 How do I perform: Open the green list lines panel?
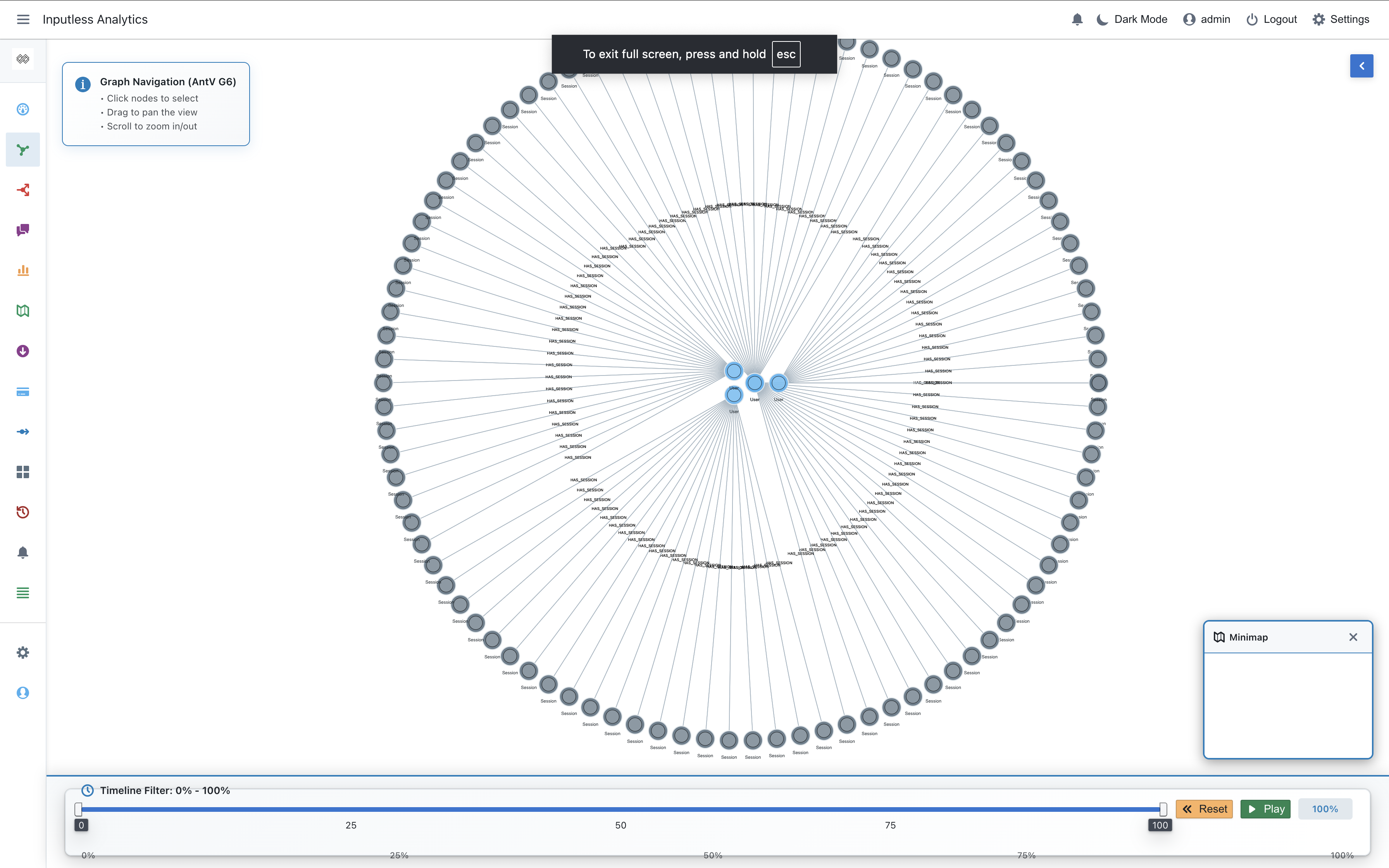coord(23,592)
